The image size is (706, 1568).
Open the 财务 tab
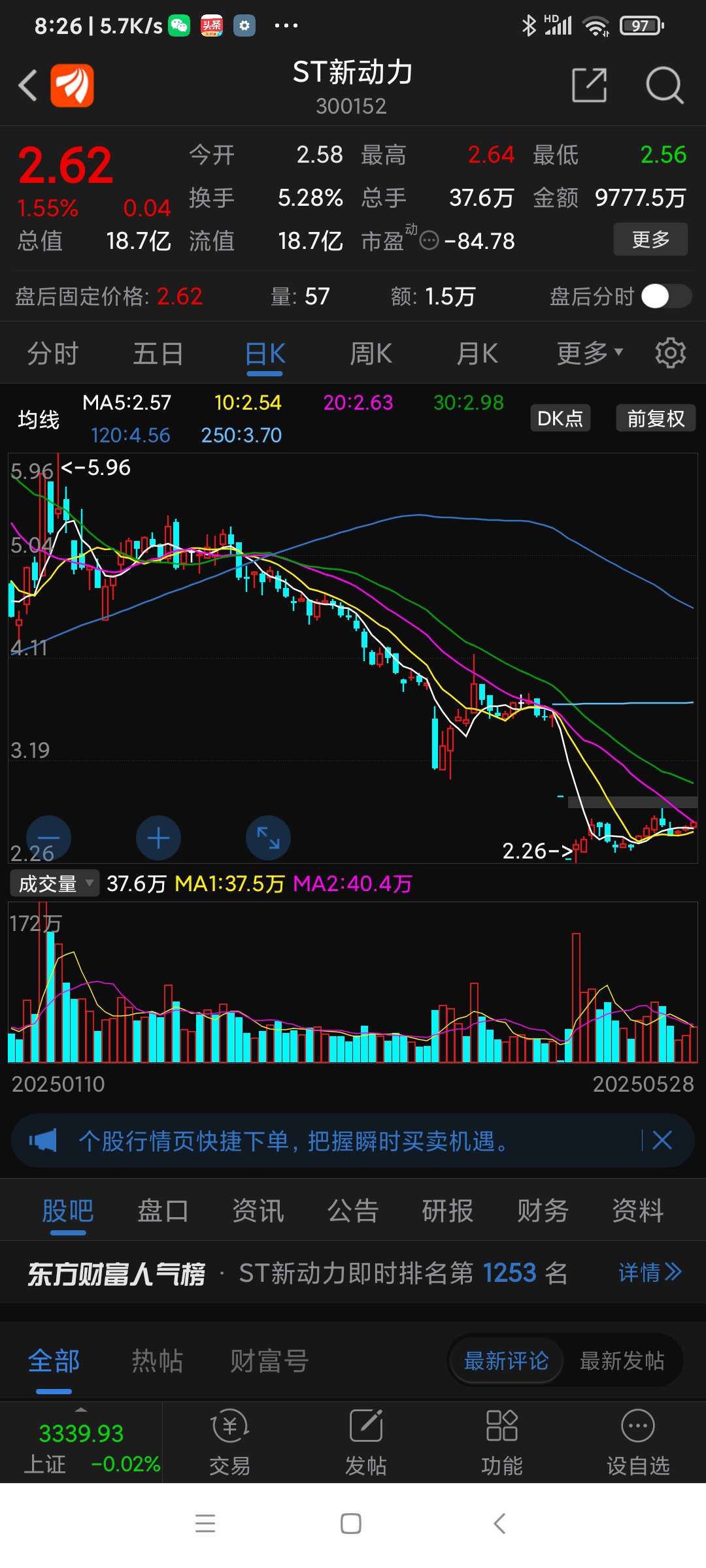tap(543, 1211)
